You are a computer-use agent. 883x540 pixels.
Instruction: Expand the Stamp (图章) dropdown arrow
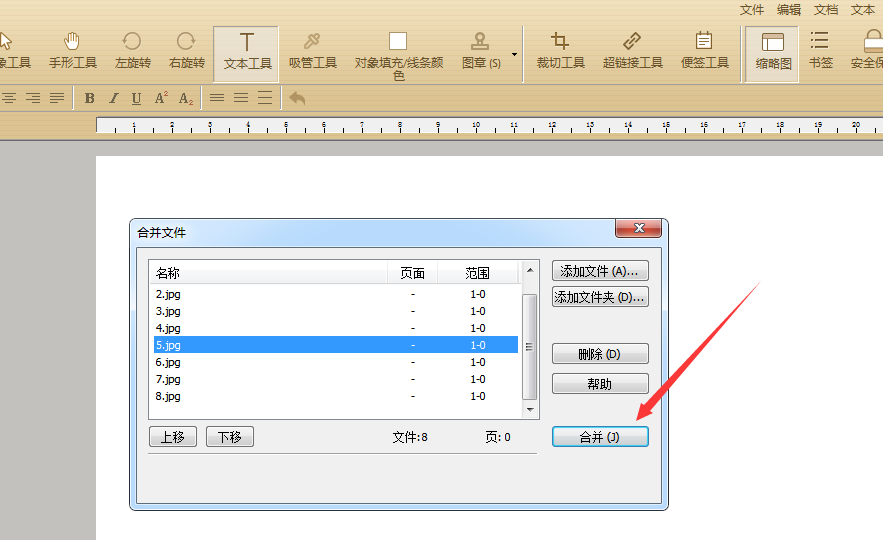(x=515, y=54)
